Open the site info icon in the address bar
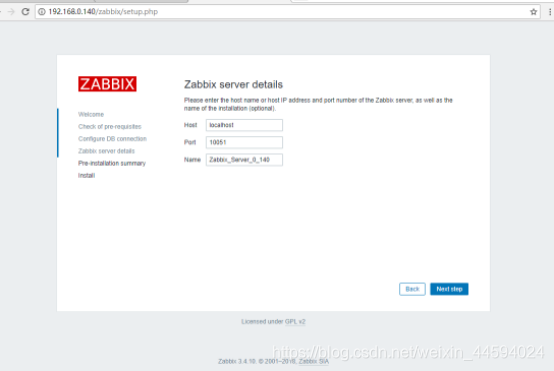The height and width of the screenshot is (371, 554). 42,12
